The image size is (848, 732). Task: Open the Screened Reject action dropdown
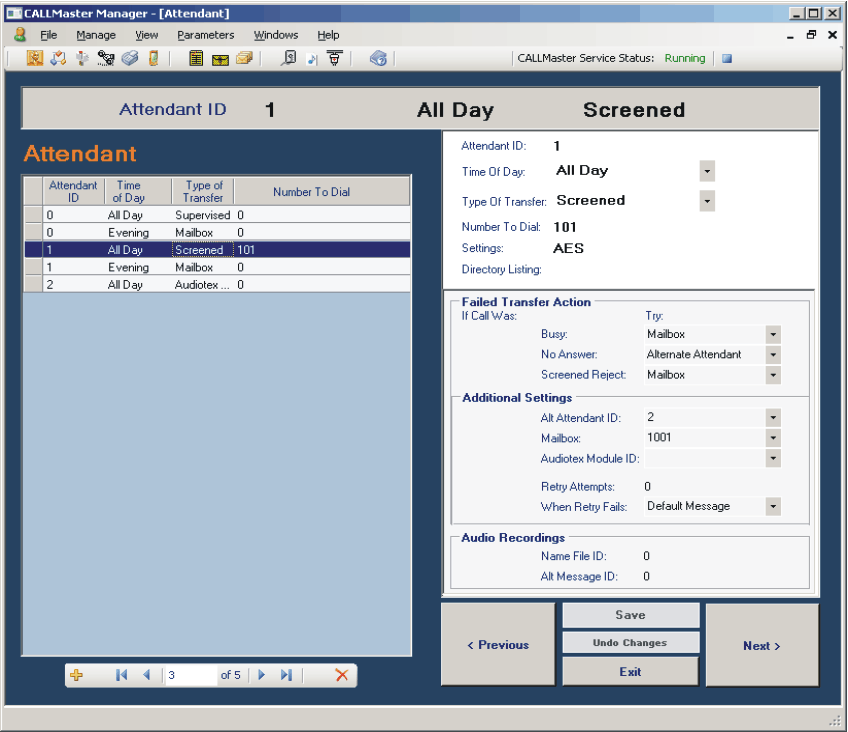(x=773, y=375)
